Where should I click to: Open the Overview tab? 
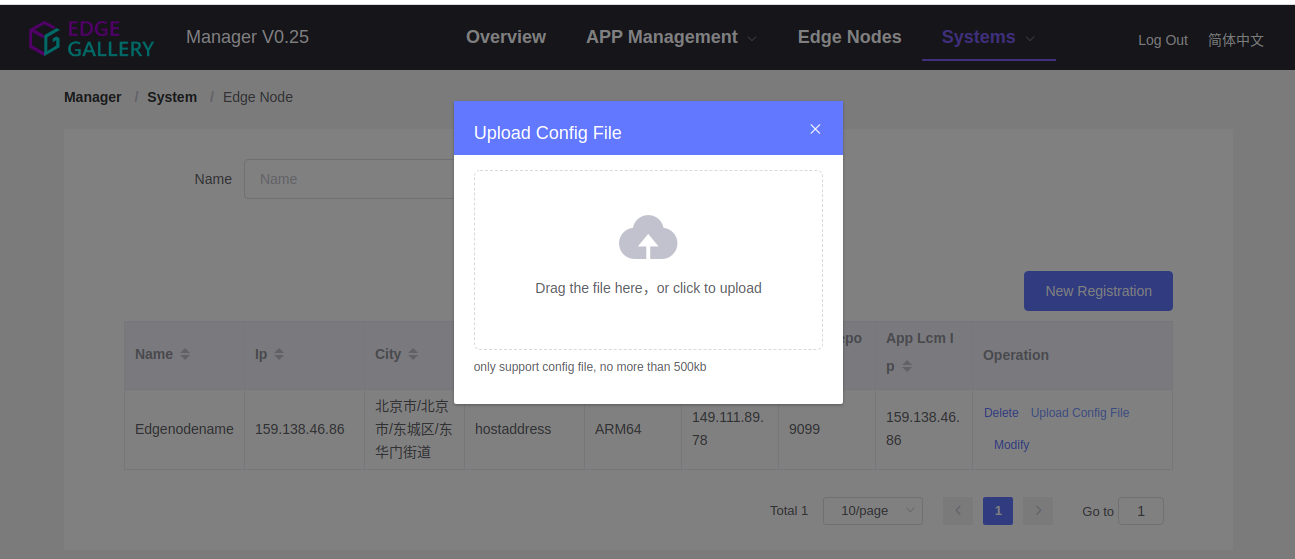[506, 37]
